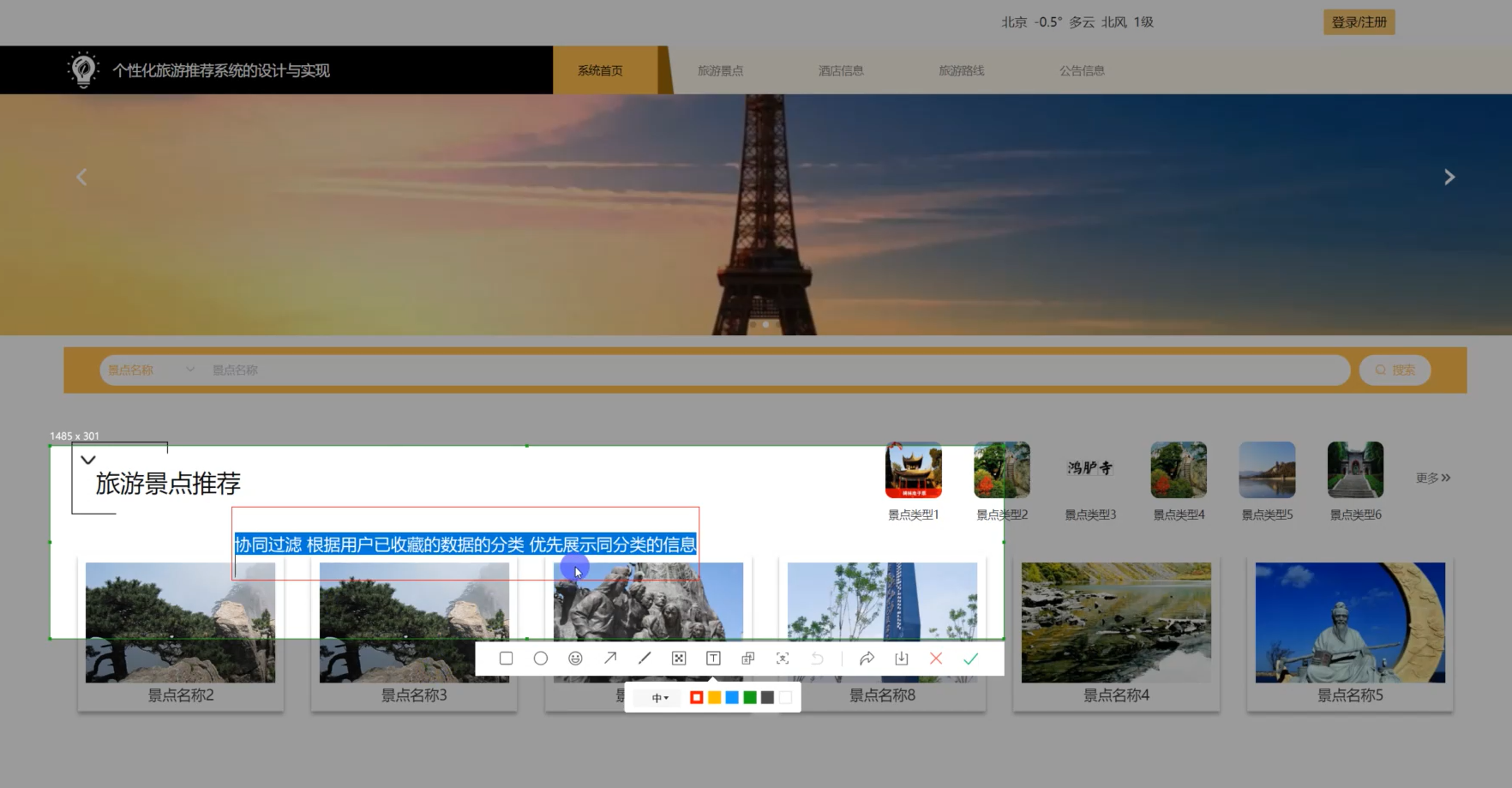Open the emoji sticker tool

coord(575,659)
